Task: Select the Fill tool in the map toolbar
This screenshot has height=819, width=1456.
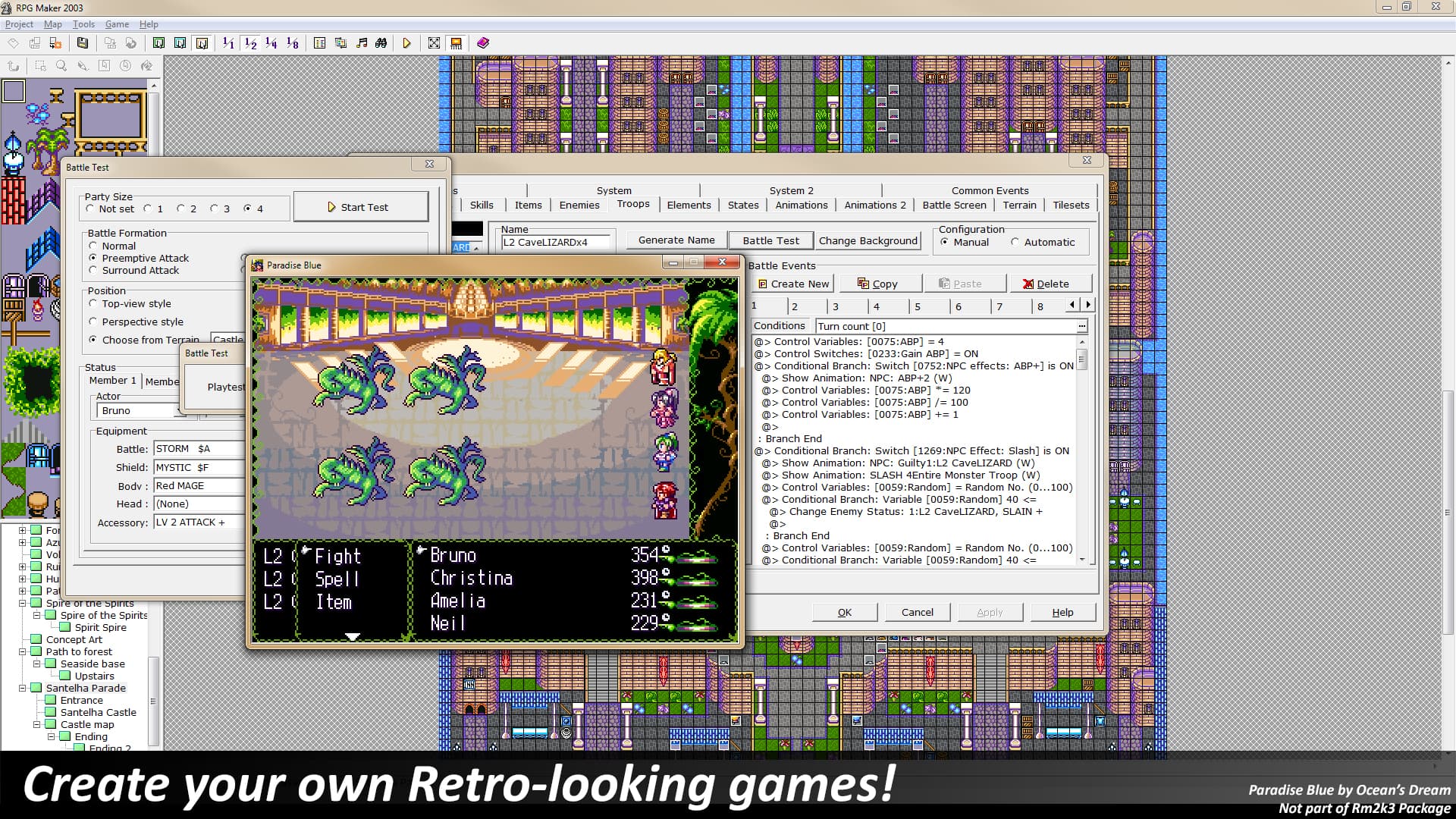Action: (x=147, y=66)
